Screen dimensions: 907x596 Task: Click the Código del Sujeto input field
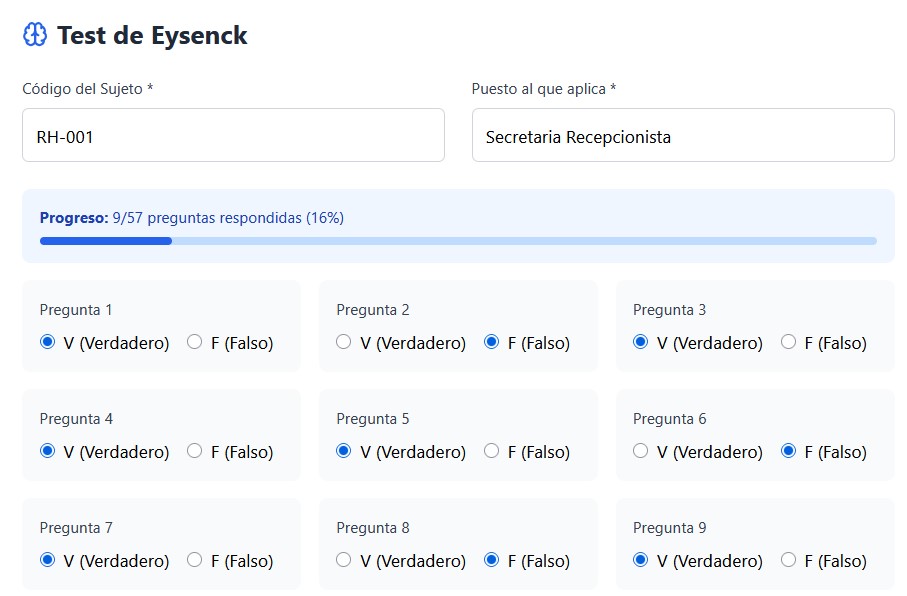[x=233, y=136]
